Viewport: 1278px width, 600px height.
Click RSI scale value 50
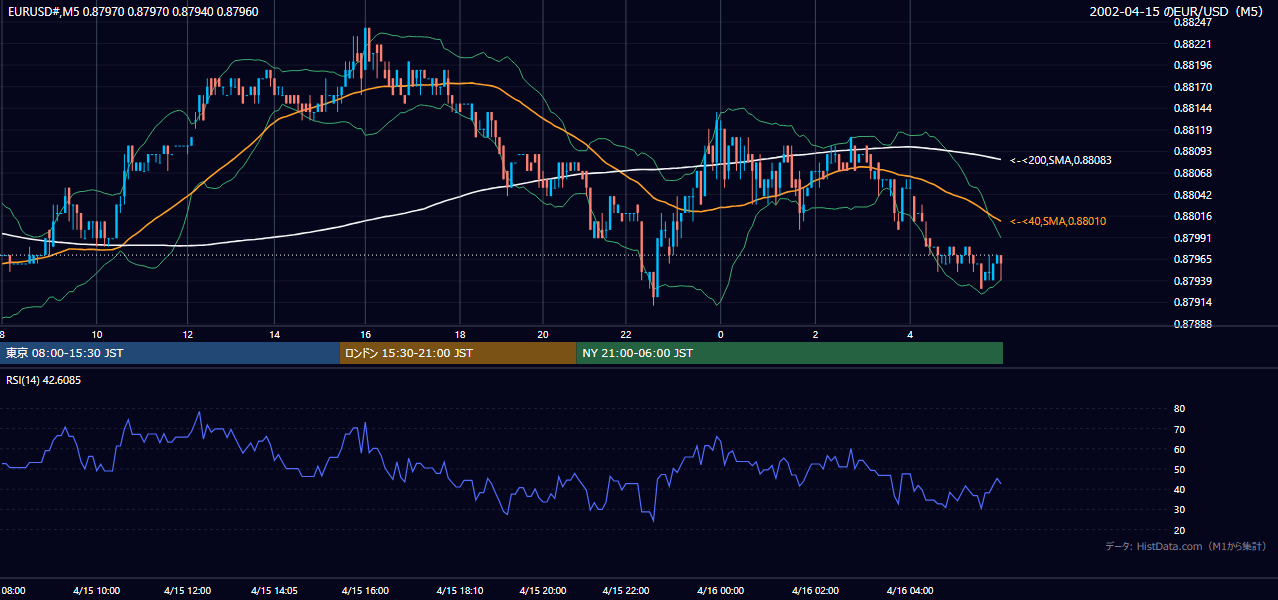tap(1179, 469)
